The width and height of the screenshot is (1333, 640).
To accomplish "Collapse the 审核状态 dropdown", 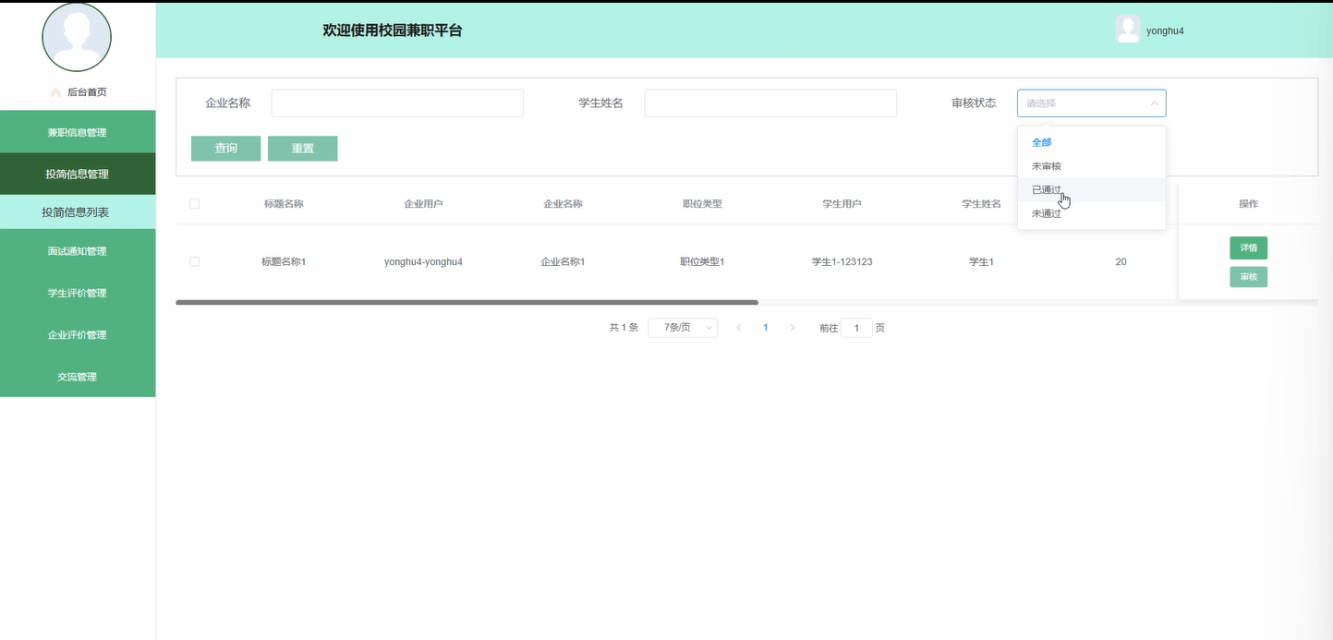I will [x=1154, y=103].
